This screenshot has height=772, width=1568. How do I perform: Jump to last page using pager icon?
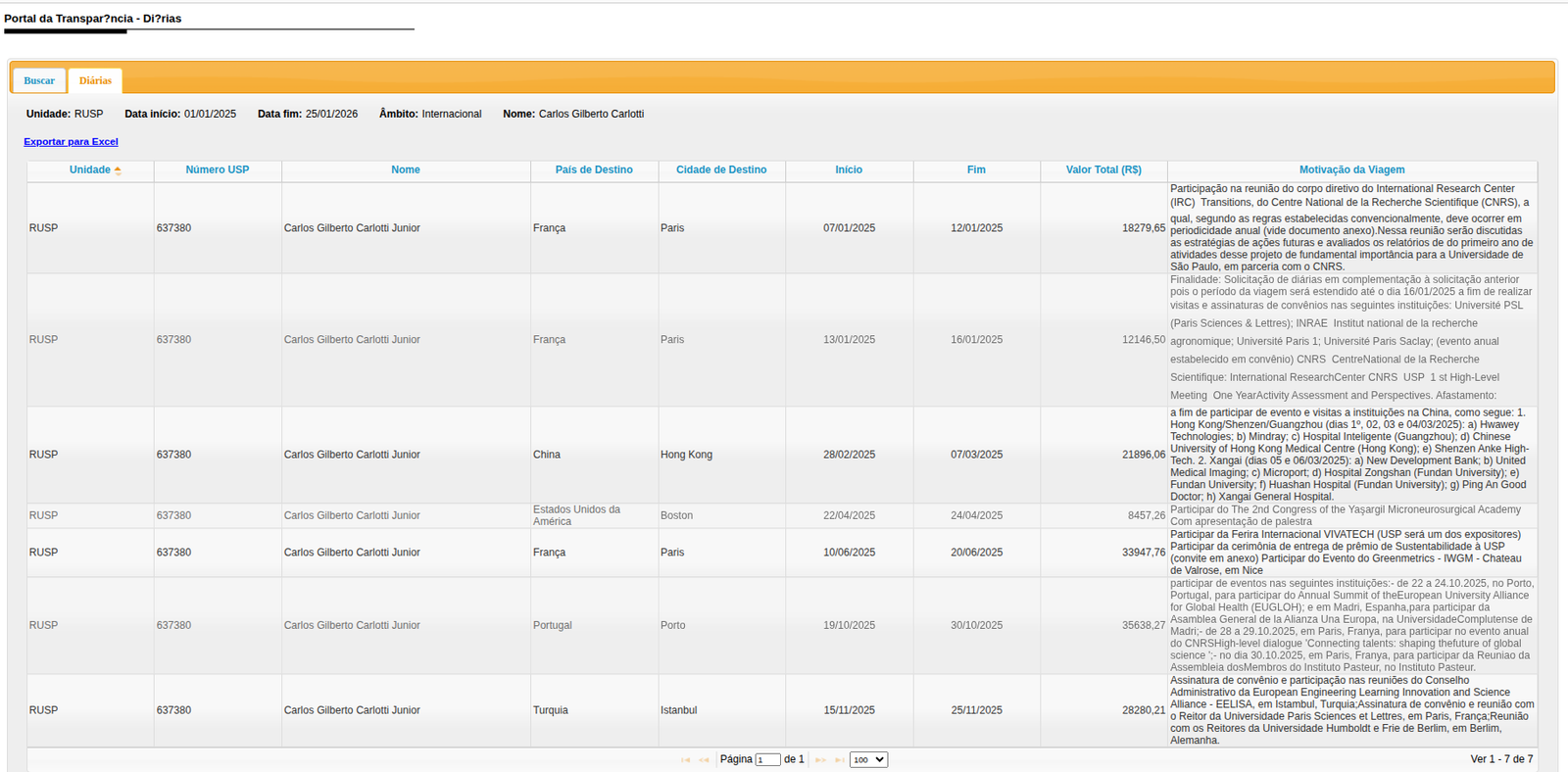[x=839, y=760]
